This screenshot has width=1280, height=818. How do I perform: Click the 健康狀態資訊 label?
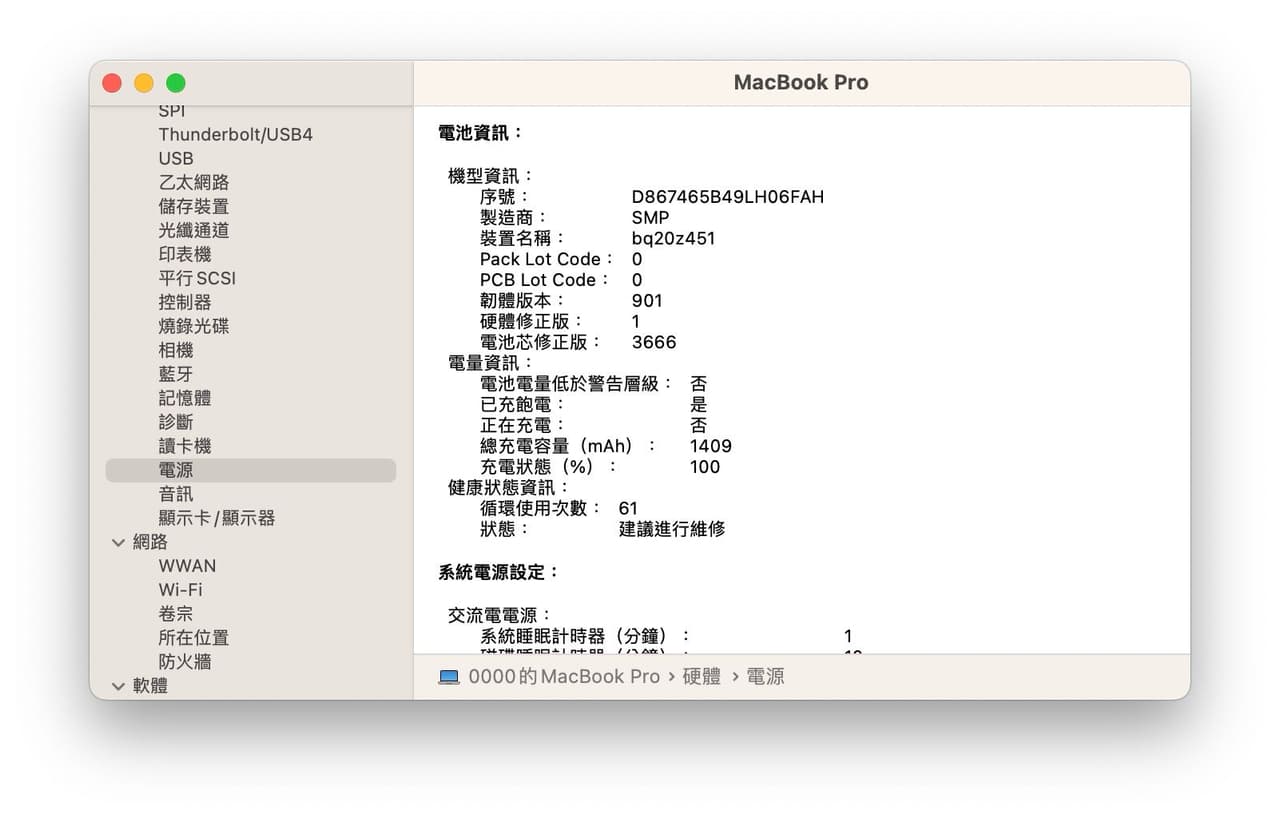(x=509, y=488)
